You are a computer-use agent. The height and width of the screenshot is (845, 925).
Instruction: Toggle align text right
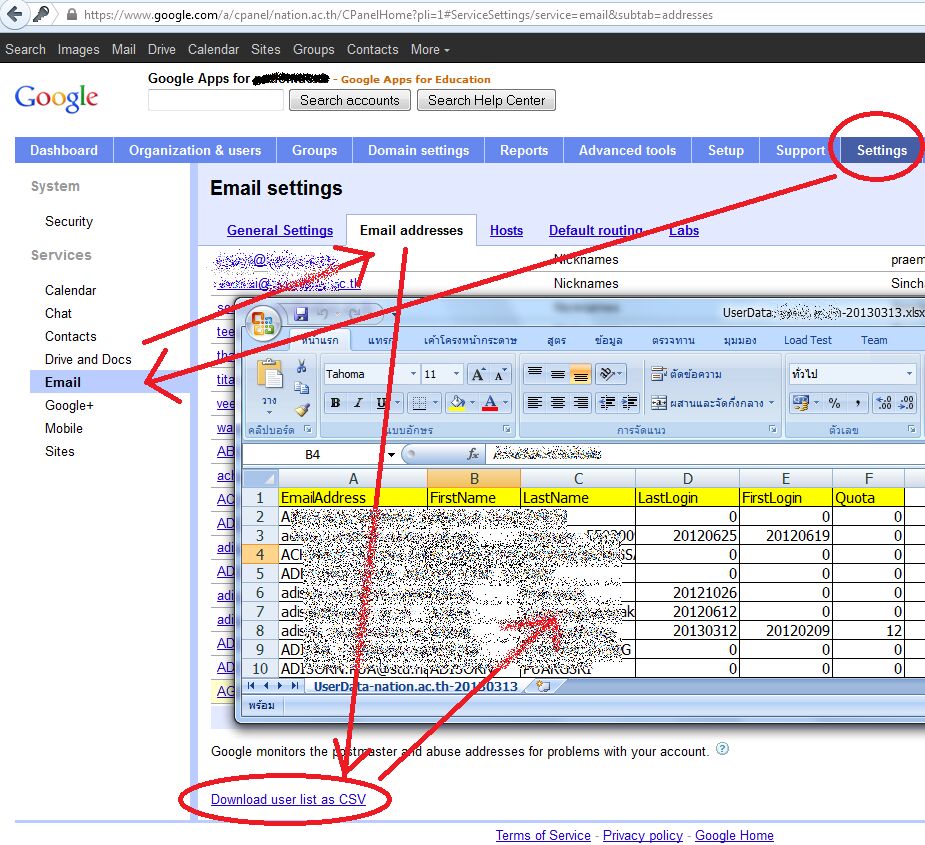[x=580, y=403]
